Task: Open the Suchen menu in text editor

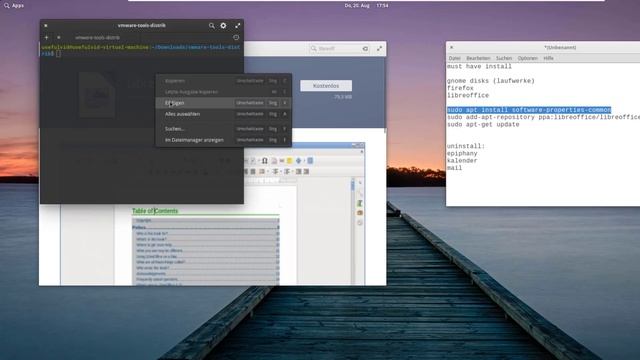Action: [504, 58]
